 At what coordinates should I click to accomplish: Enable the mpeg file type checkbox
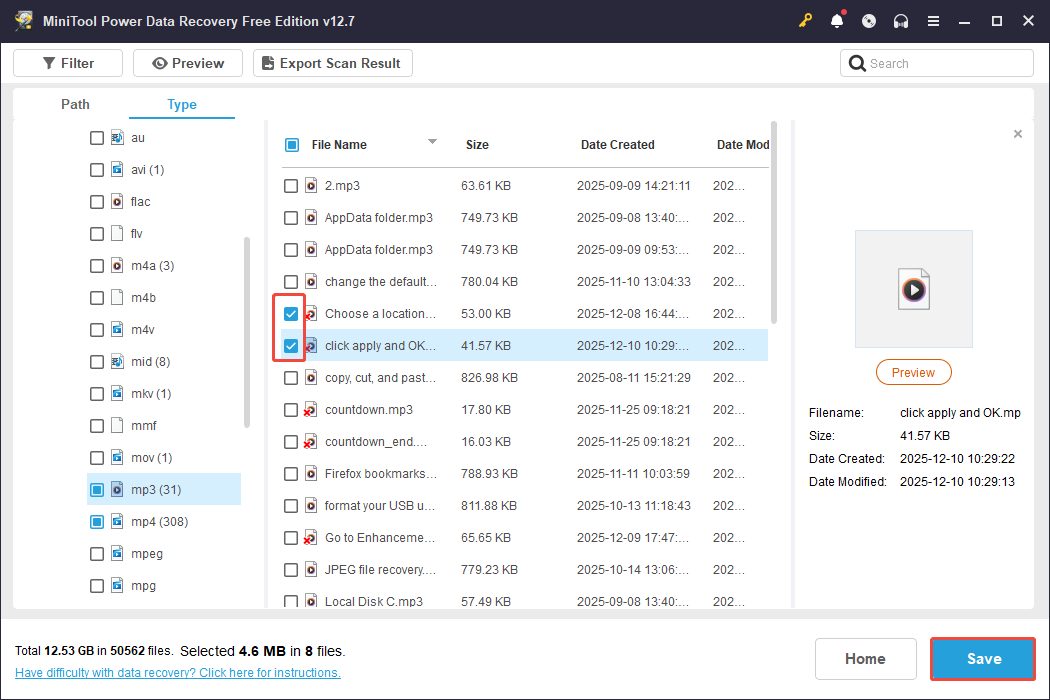click(96, 553)
